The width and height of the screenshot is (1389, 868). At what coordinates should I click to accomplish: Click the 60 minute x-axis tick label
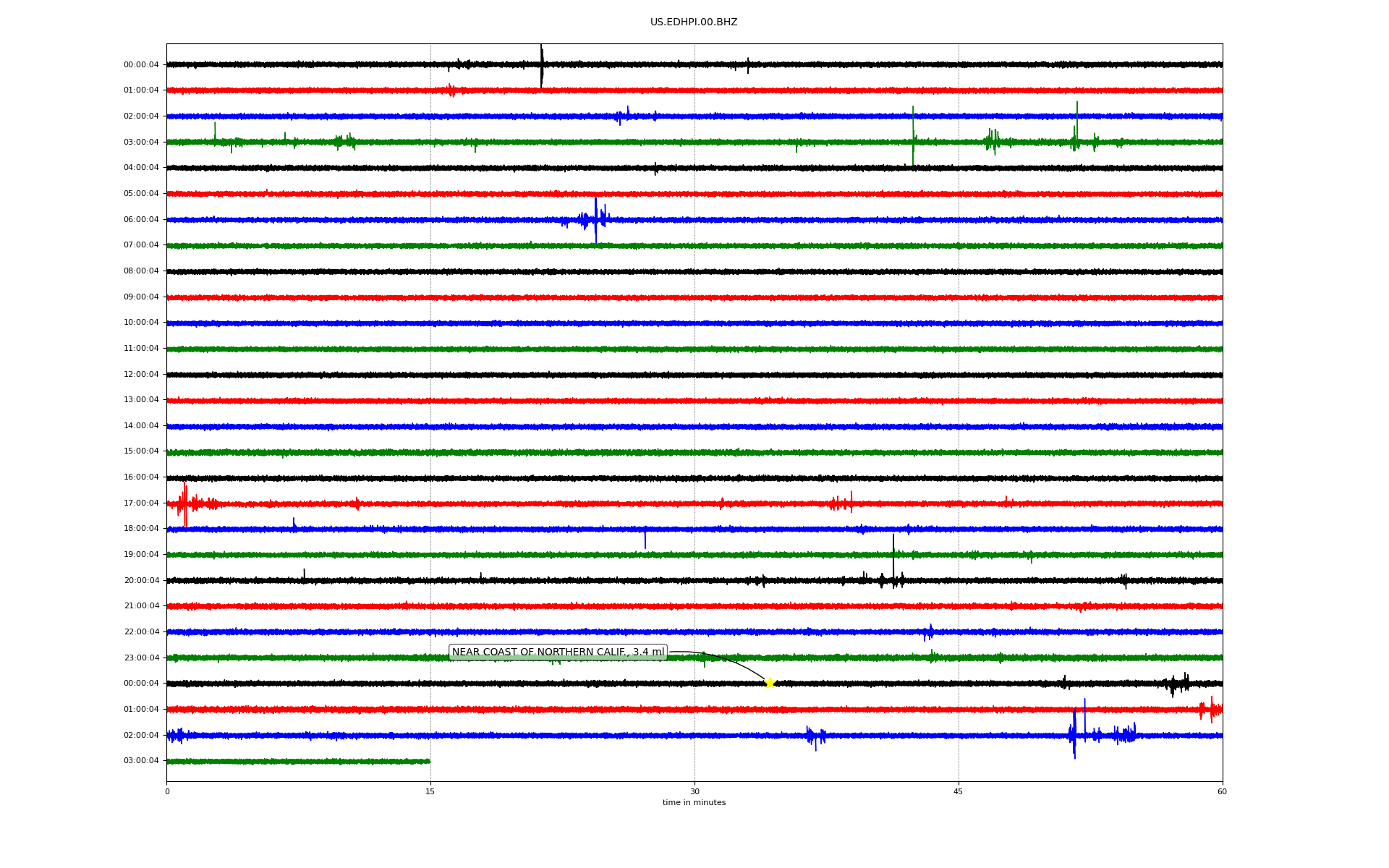pos(1222,791)
